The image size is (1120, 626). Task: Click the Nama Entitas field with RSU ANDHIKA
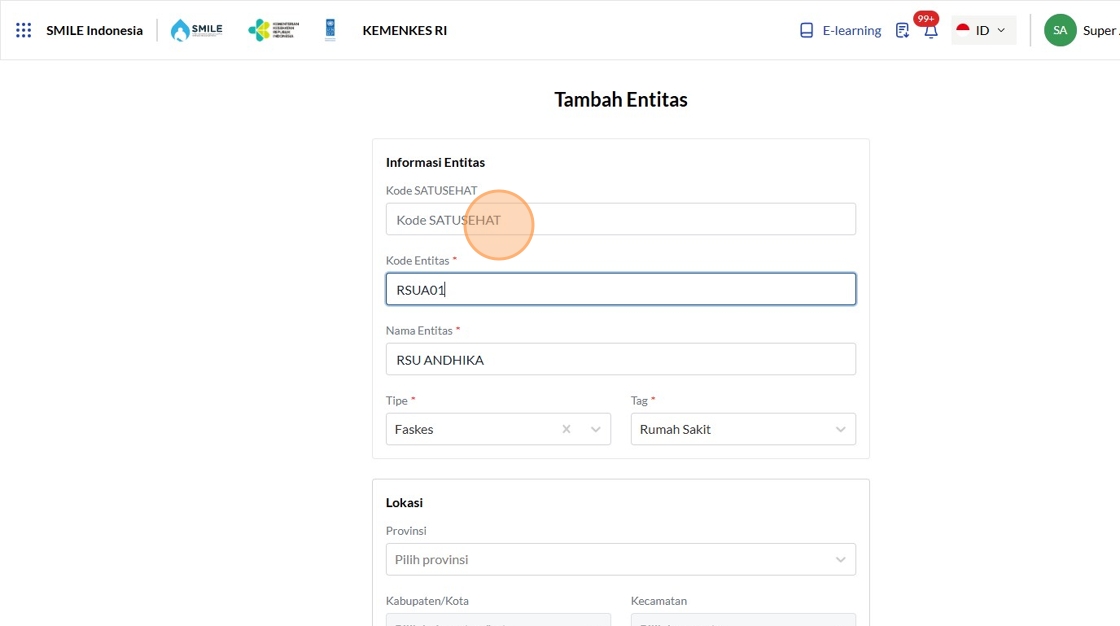620,359
